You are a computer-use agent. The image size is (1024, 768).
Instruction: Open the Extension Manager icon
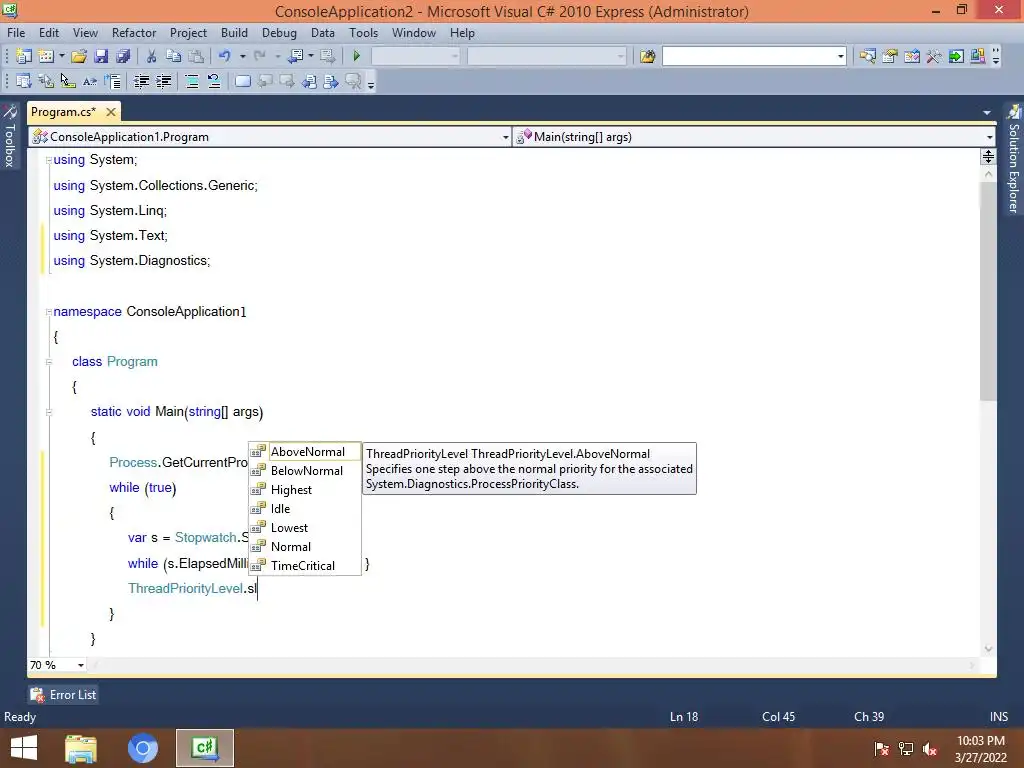(x=978, y=56)
